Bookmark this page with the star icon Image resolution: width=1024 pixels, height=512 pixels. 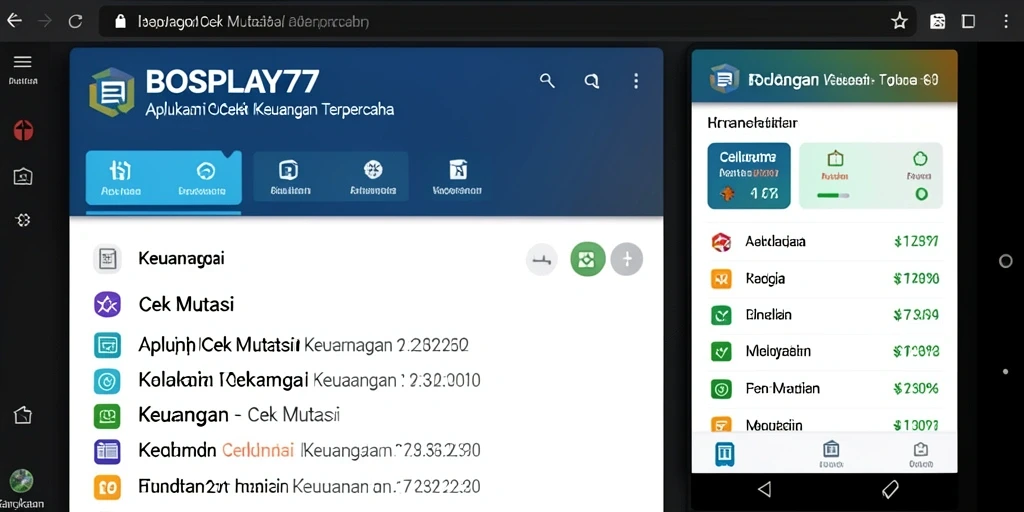tap(899, 22)
